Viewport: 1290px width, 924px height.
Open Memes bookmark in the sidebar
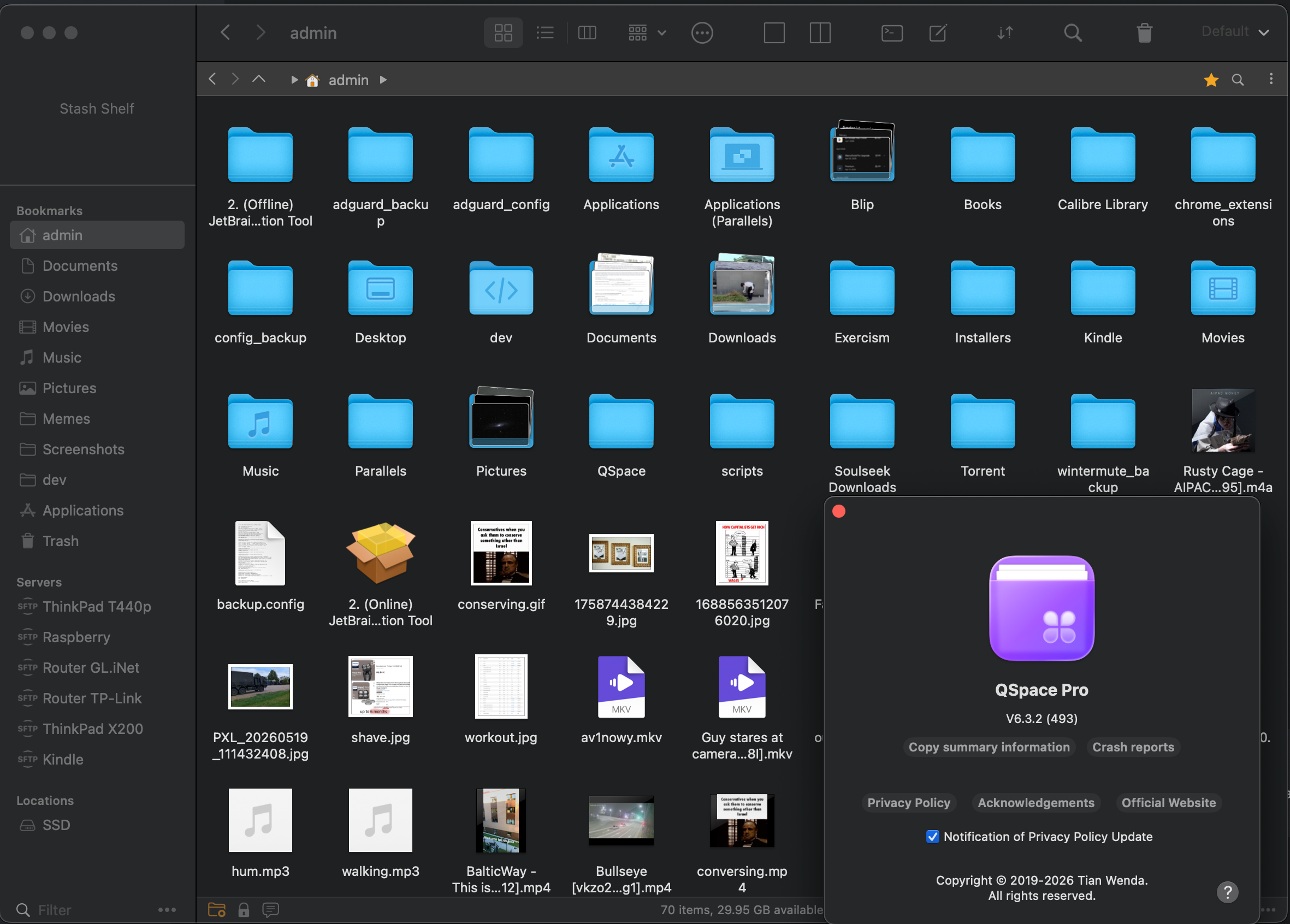pyautogui.click(x=97, y=418)
